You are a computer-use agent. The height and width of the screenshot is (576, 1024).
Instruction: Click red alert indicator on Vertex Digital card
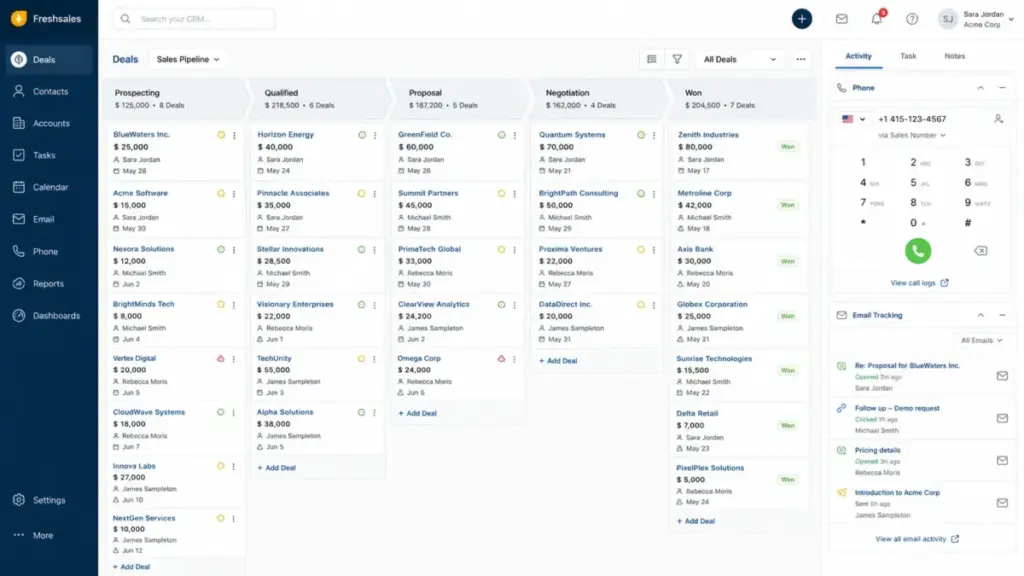[221, 359]
